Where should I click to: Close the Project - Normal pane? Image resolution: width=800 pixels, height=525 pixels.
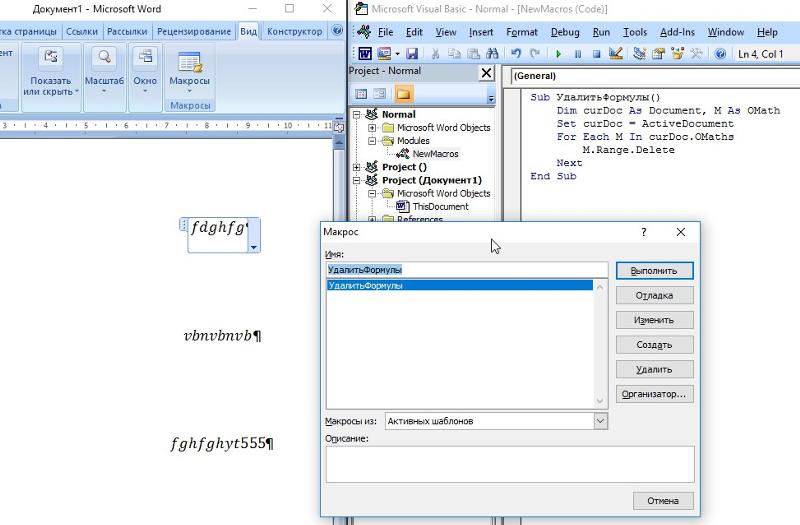[x=486, y=73]
